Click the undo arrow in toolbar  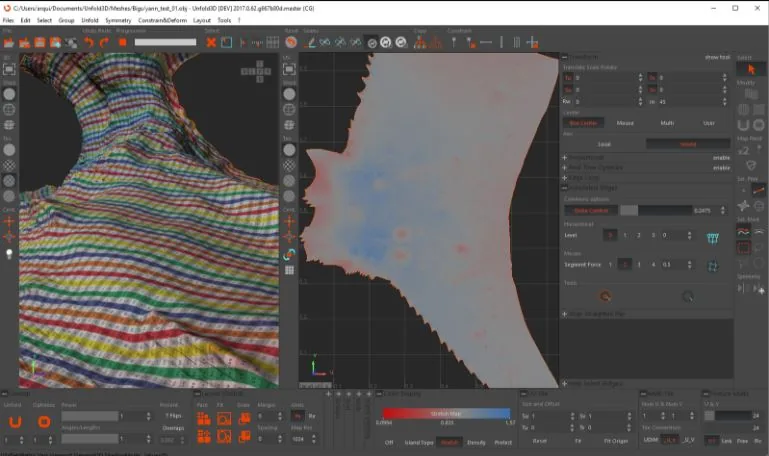89,43
